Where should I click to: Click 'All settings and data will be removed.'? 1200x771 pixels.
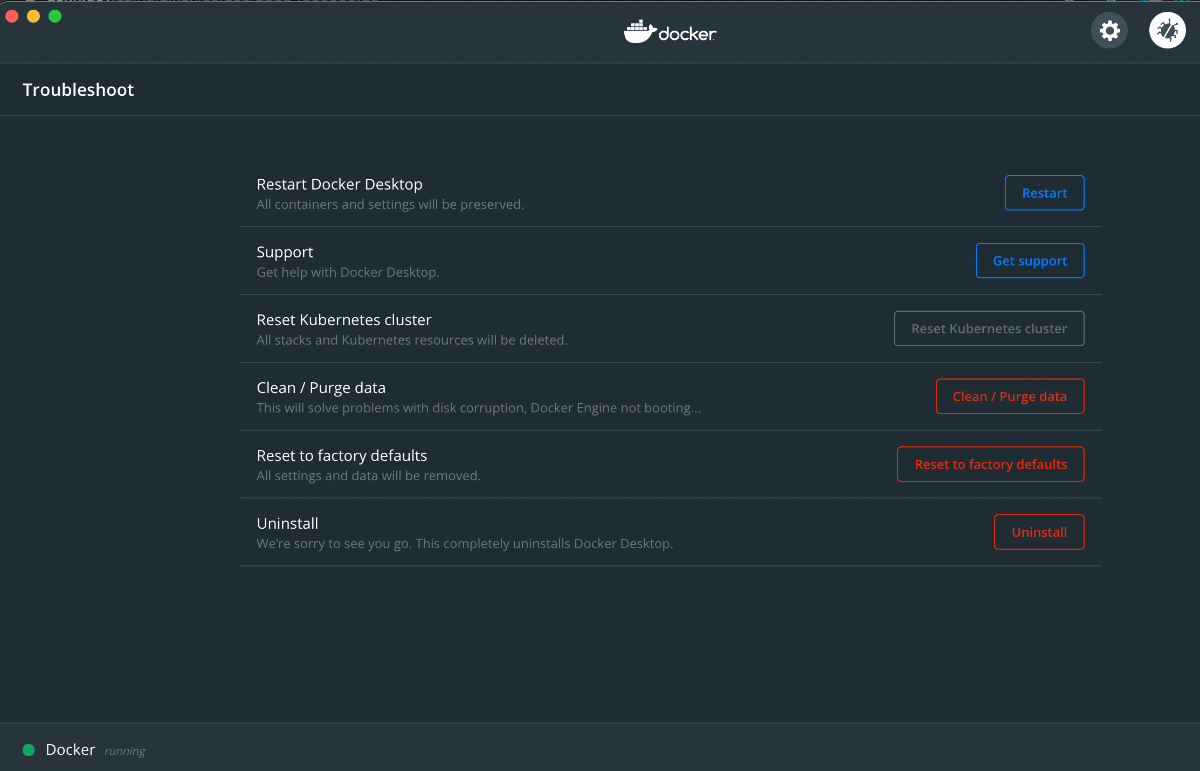point(369,476)
